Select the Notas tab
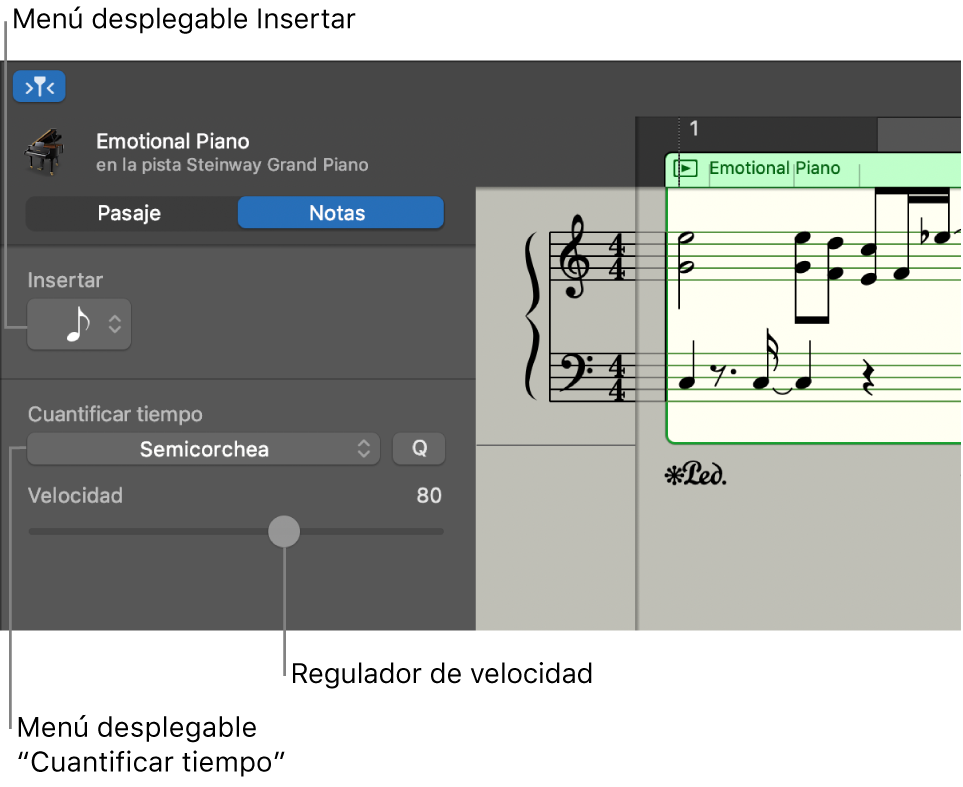The image size is (963, 787). [x=340, y=212]
